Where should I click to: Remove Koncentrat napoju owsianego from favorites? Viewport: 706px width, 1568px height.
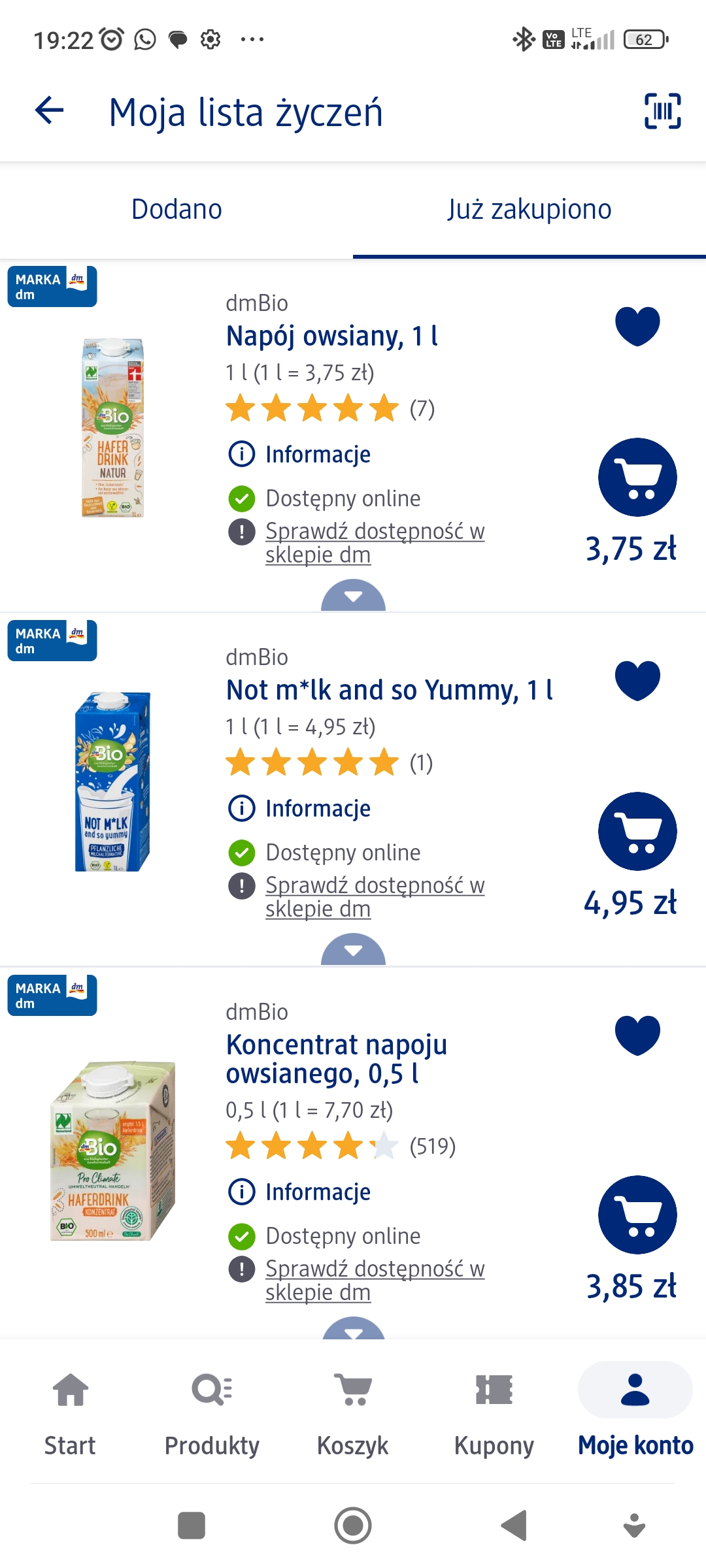click(637, 1035)
